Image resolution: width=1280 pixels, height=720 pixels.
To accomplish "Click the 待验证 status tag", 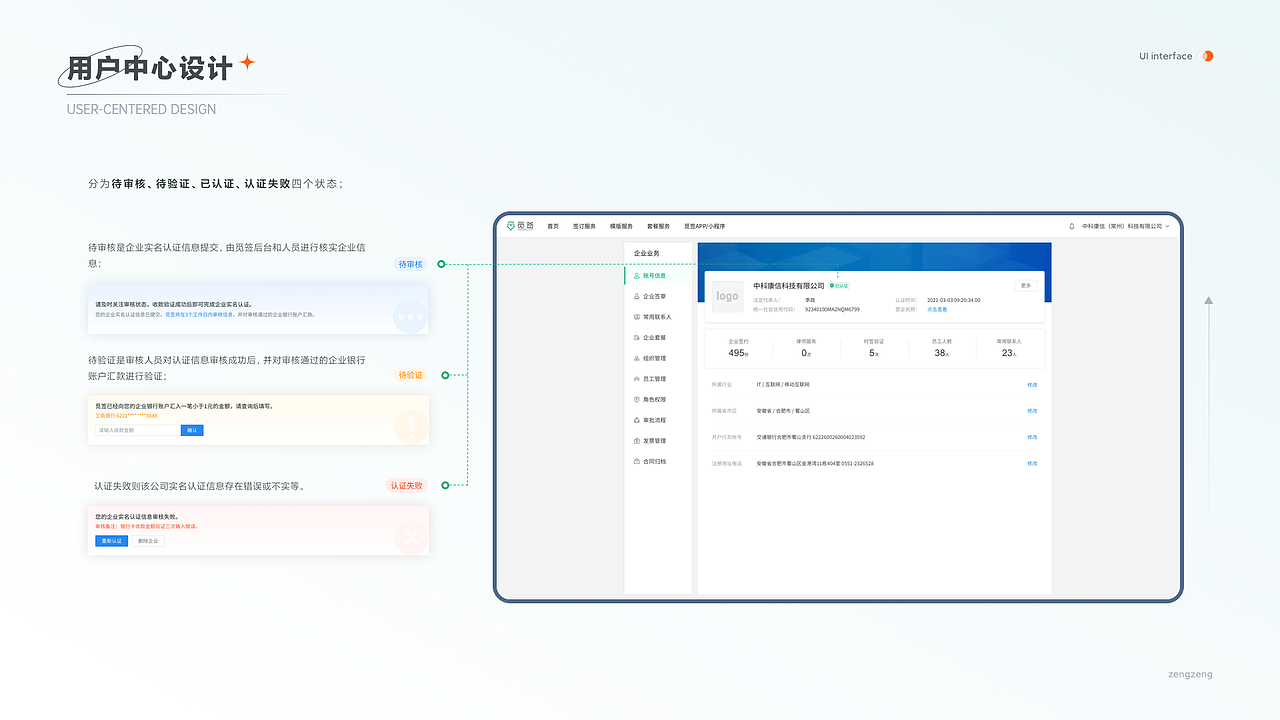I will coord(411,375).
